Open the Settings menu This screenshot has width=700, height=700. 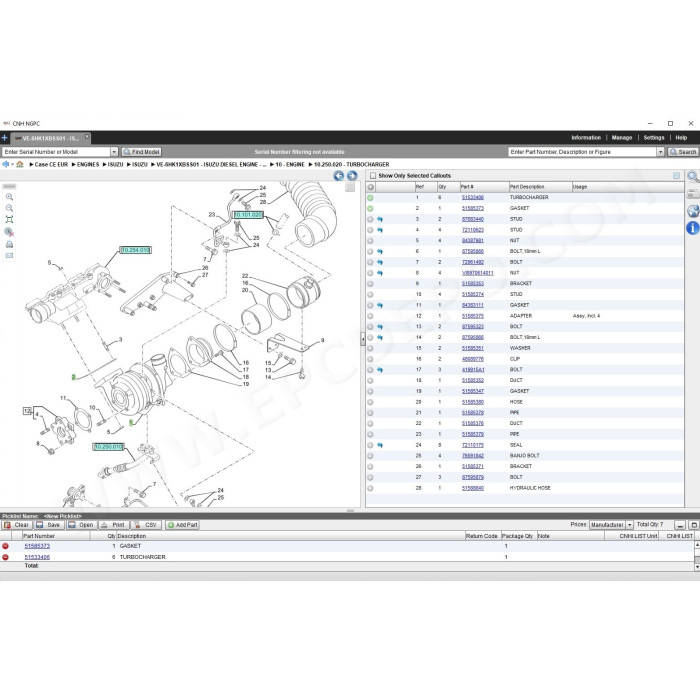(x=654, y=138)
